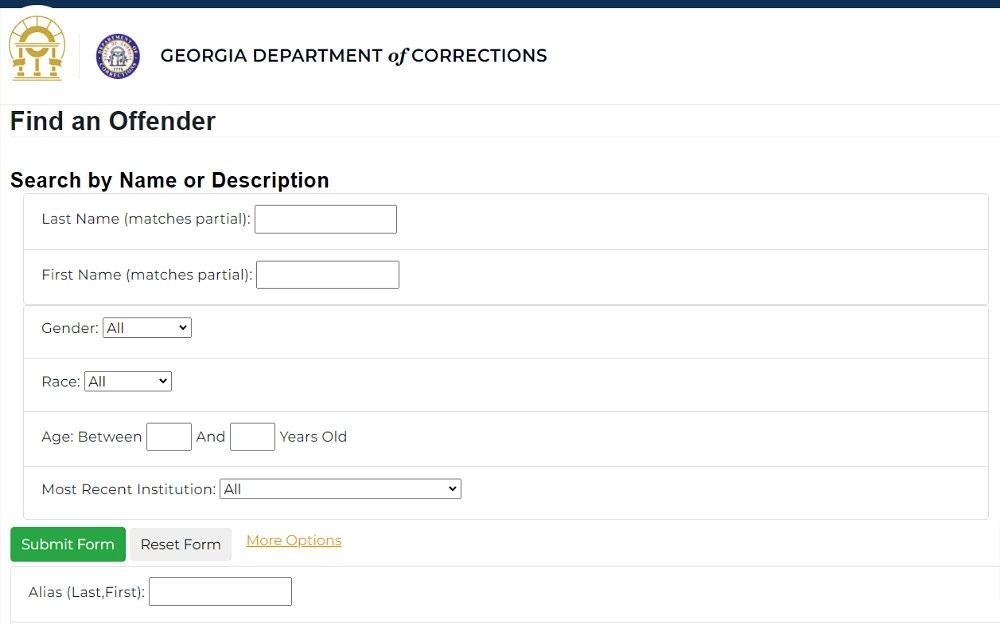Click the Most Recent Institution dropdown arrow
Viewport: 1000px width, 625px height.
450,488
